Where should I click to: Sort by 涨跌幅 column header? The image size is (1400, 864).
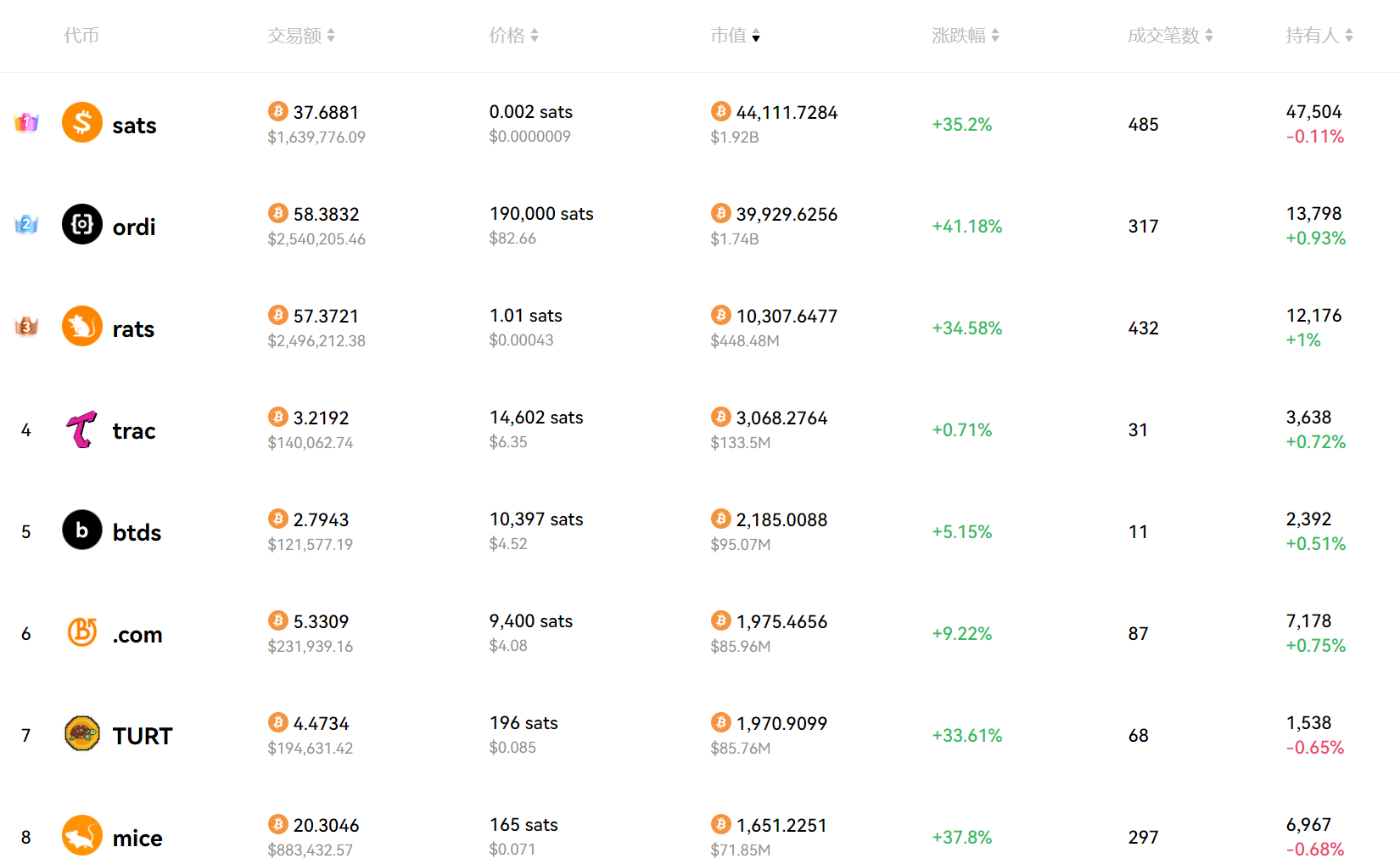tap(995, 36)
